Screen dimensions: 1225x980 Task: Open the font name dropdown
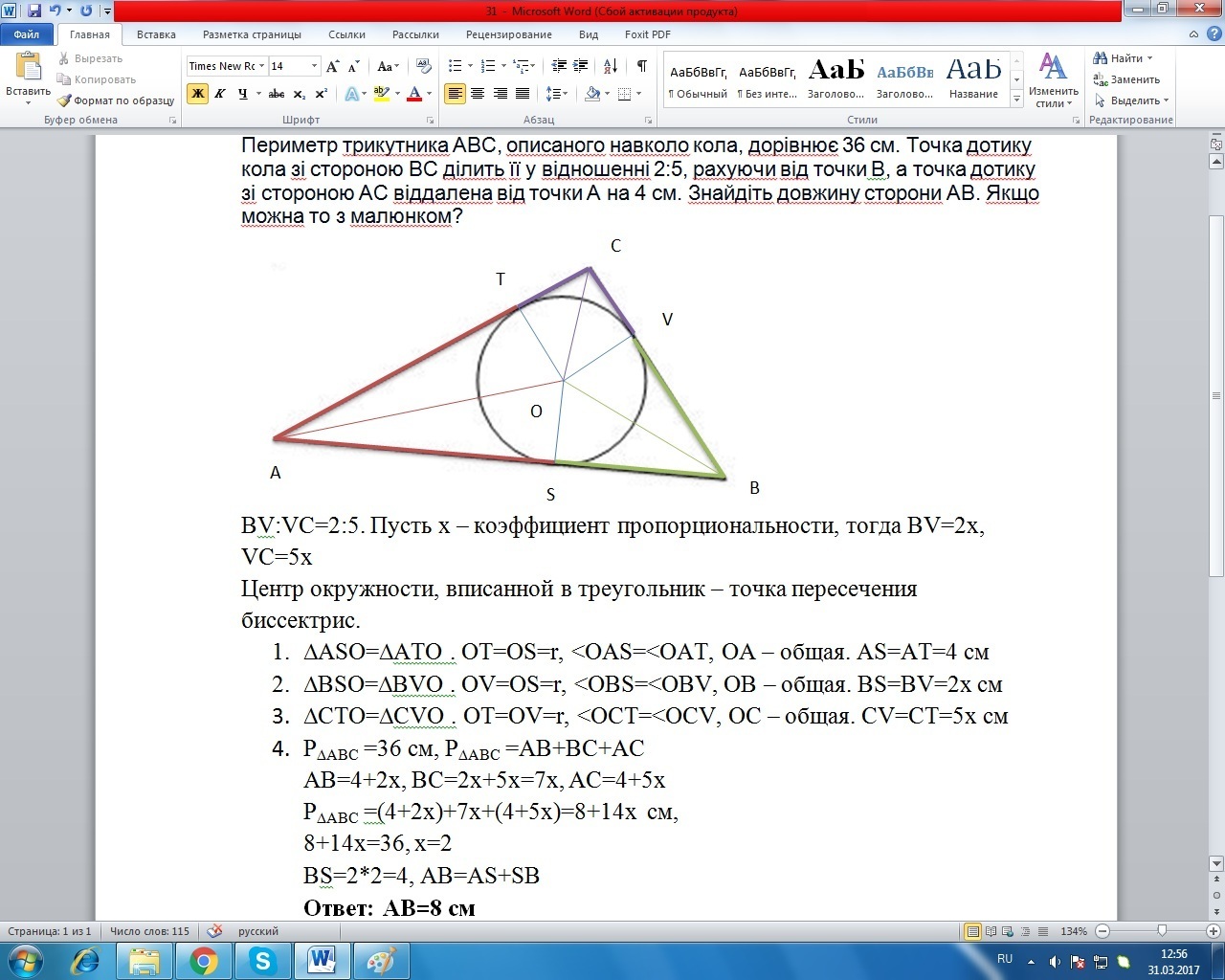click(x=260, y=66)
